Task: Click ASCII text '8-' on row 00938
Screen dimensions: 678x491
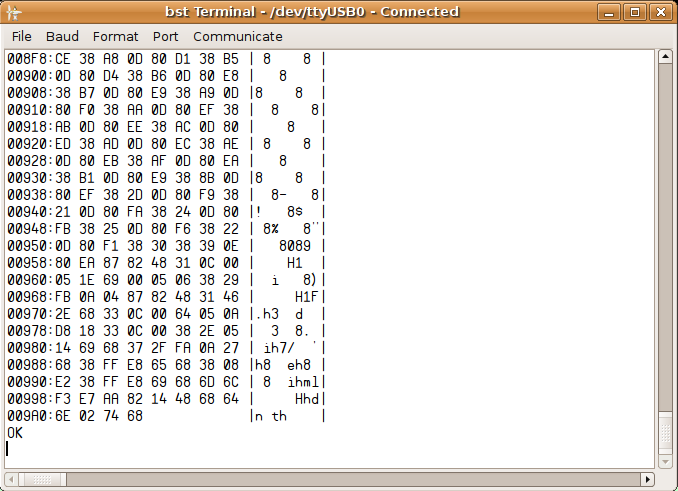Action: click(279, 194)
